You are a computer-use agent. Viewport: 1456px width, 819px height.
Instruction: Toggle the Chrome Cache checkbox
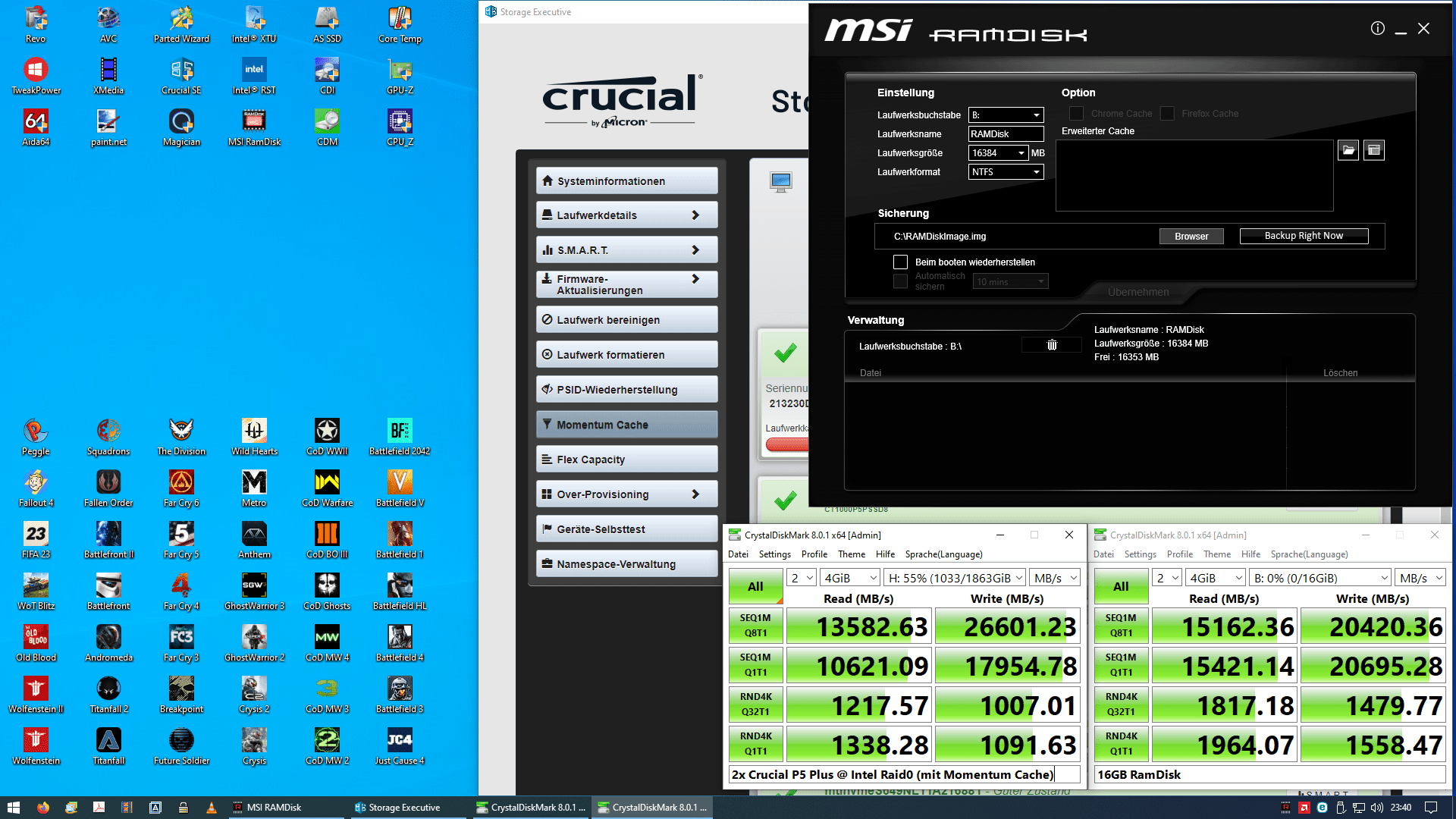tap(1076, 114)
